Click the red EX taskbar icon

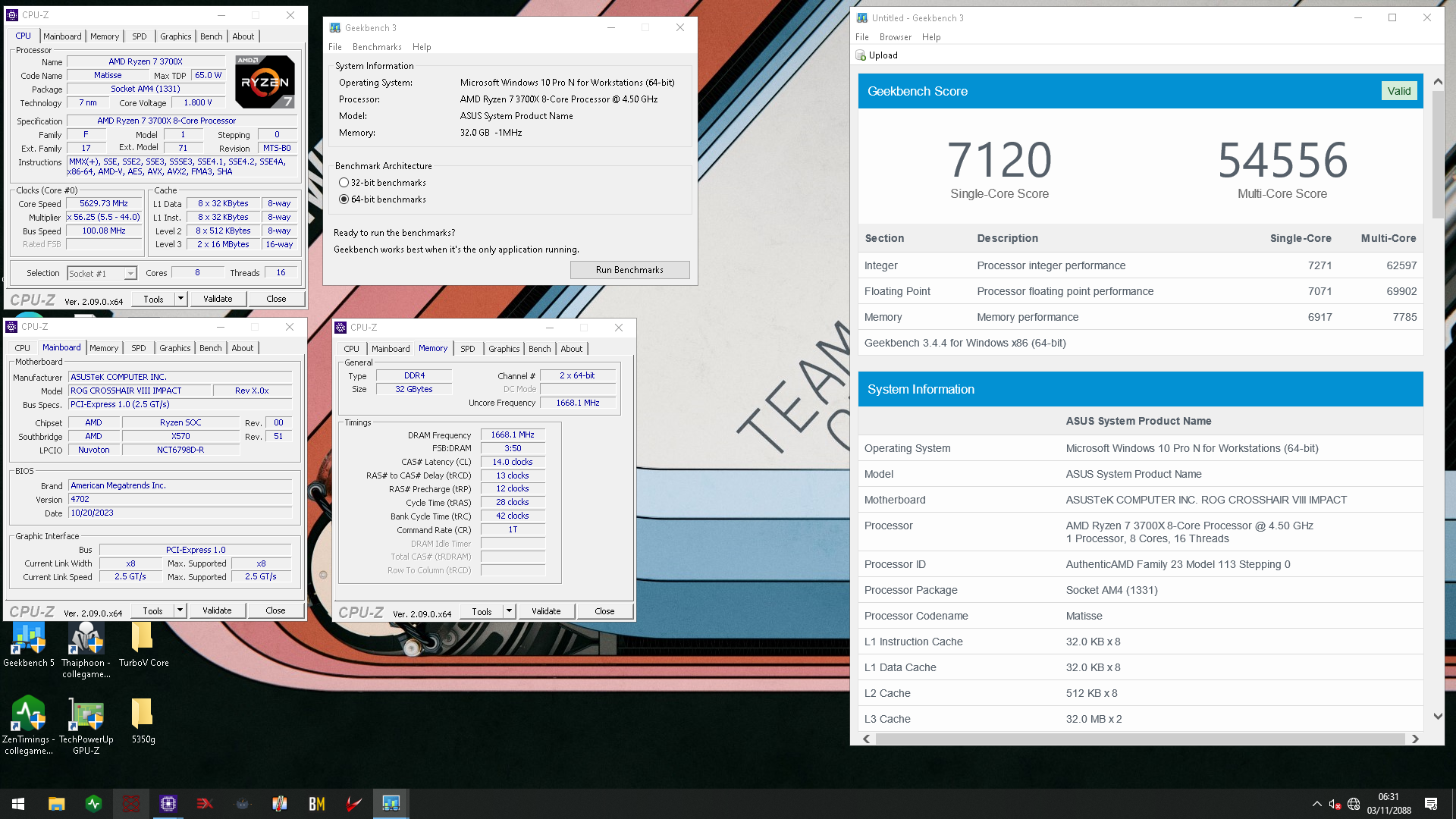[205, 804]
